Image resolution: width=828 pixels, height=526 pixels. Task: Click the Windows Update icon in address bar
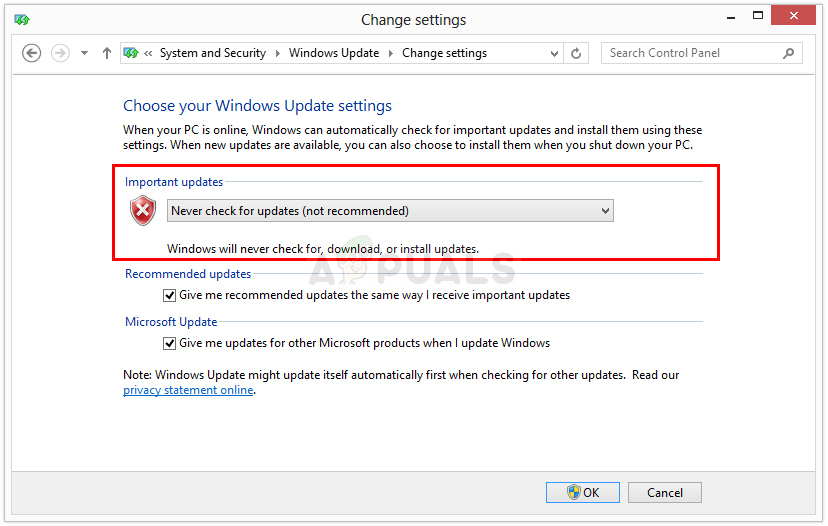(x=130, y=54)
